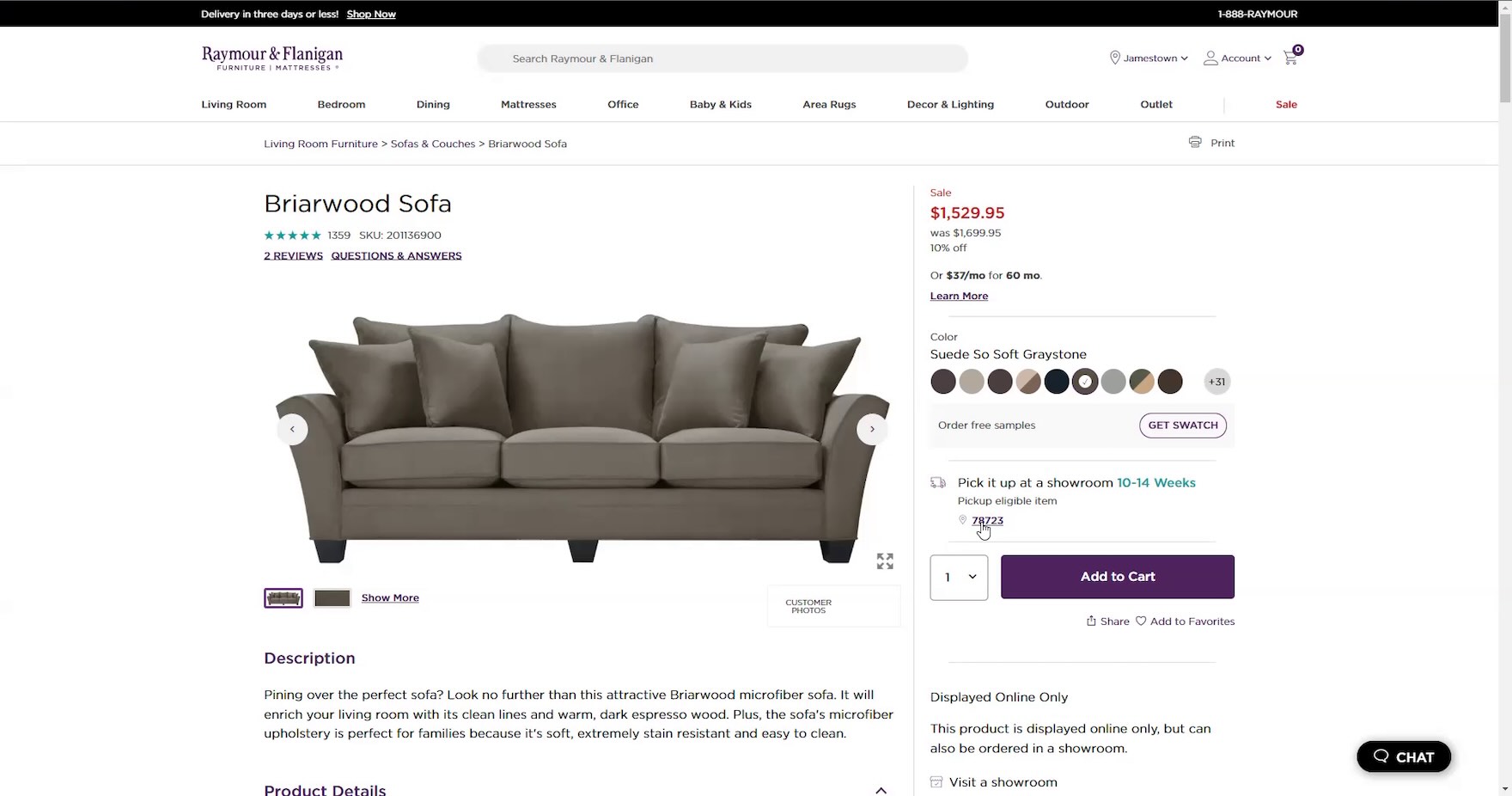Click the Add to Cart button

click(x=1117, y=577)
